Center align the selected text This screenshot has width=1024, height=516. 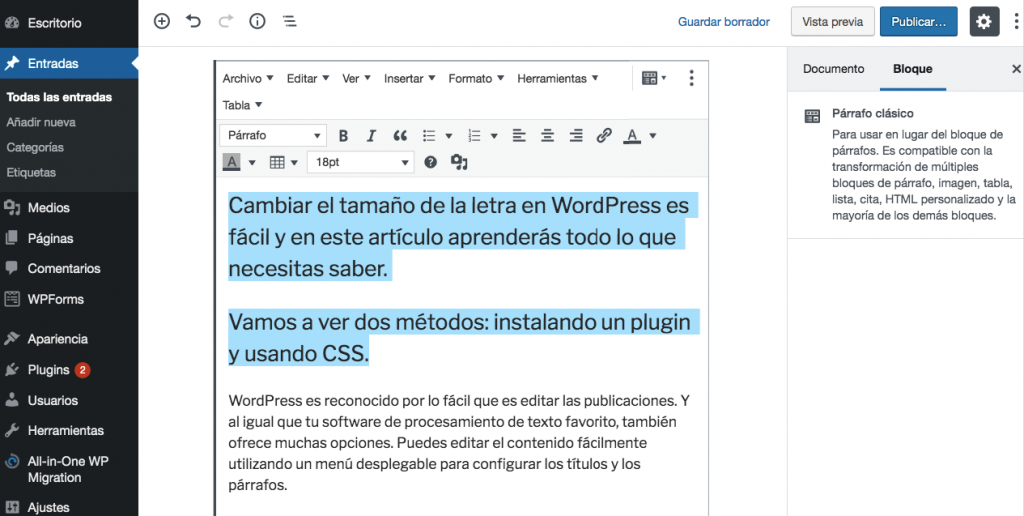(547, 136)
